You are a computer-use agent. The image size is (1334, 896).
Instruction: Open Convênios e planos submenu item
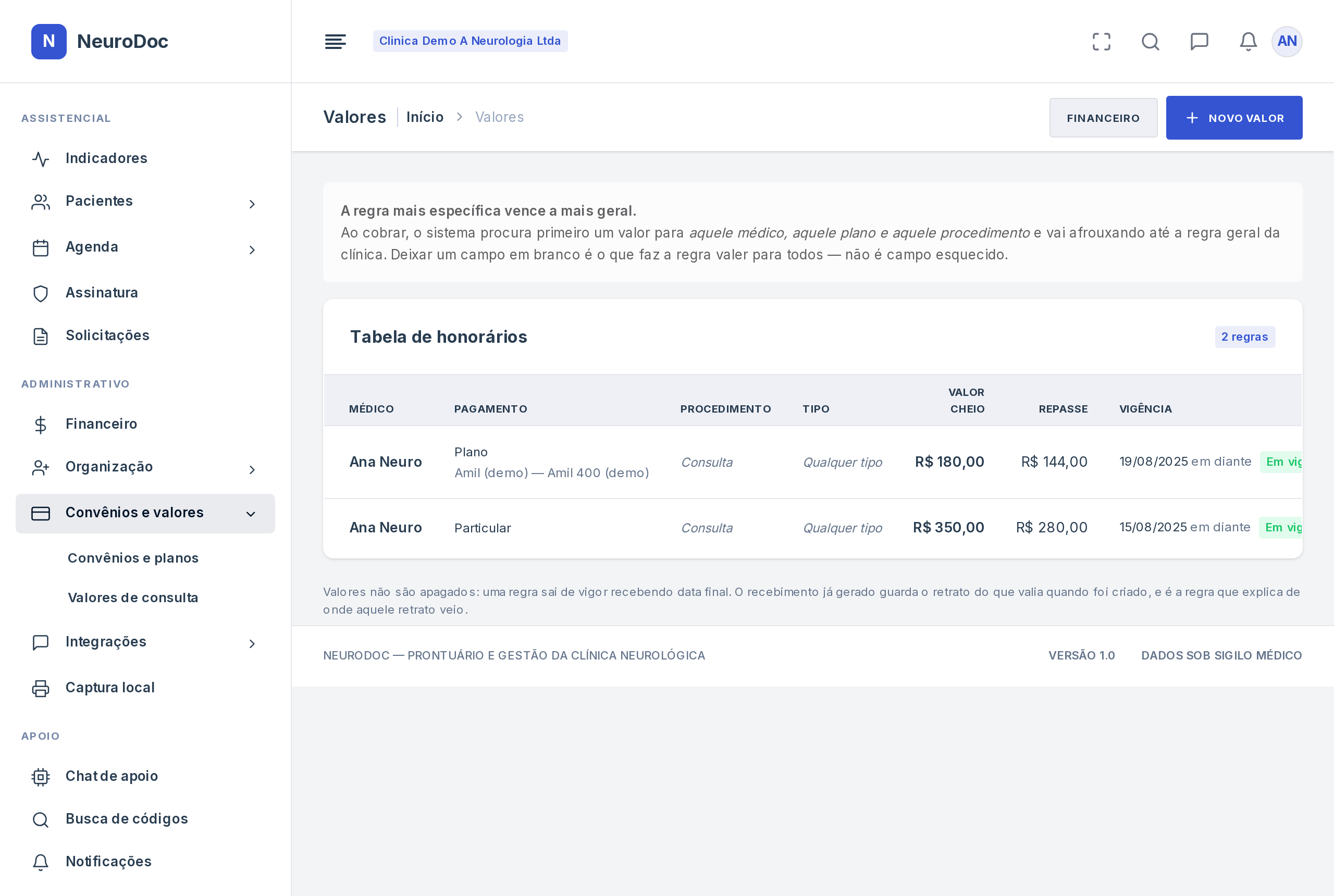(x=133, y=558)
